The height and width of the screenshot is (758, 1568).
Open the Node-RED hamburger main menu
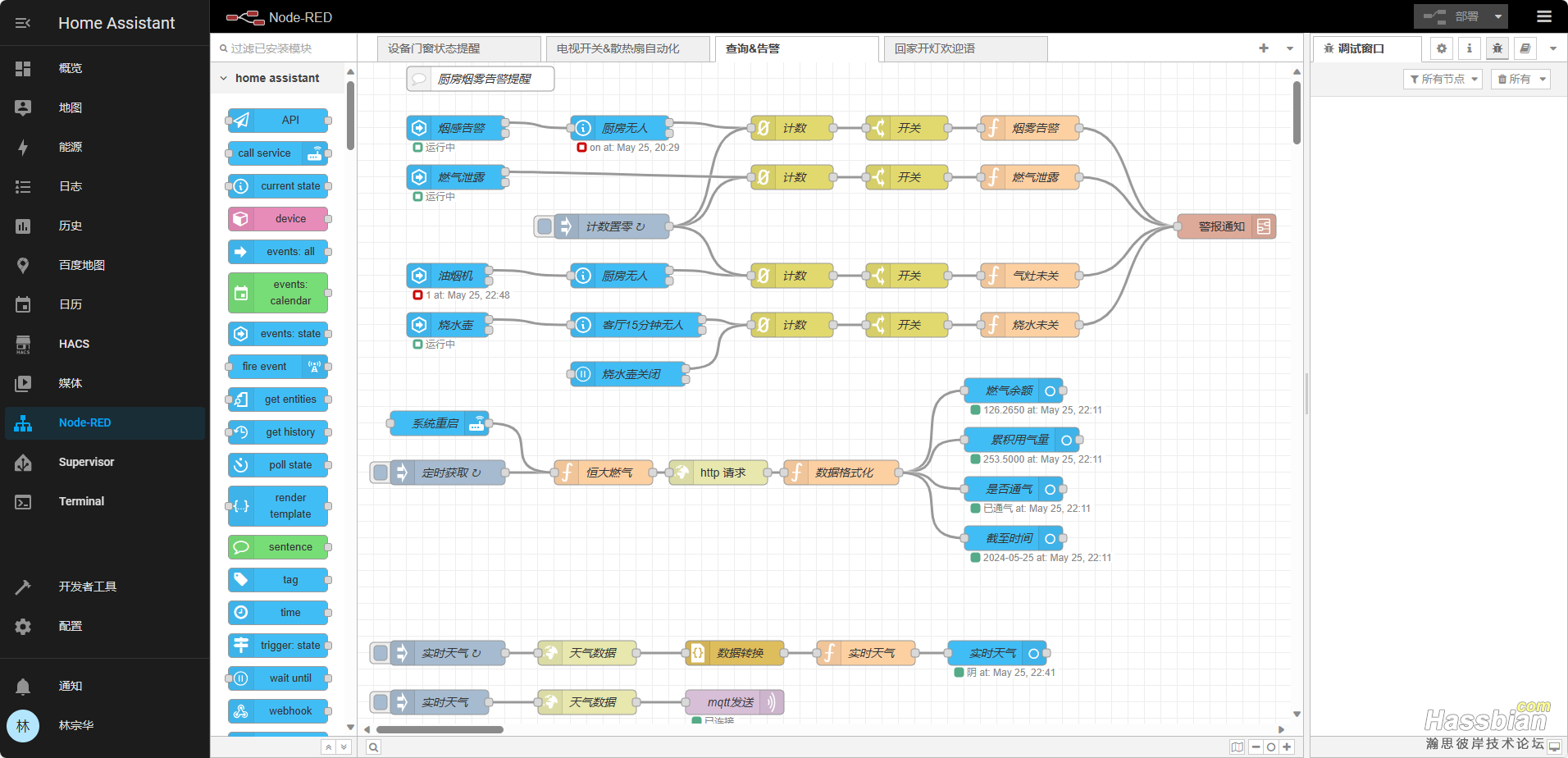(1544, 16)
